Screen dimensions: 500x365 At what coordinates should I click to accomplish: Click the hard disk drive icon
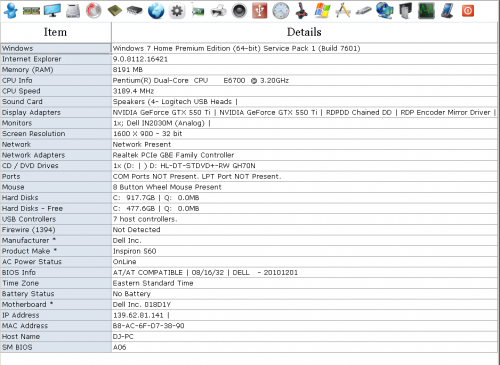click(73, 11)
